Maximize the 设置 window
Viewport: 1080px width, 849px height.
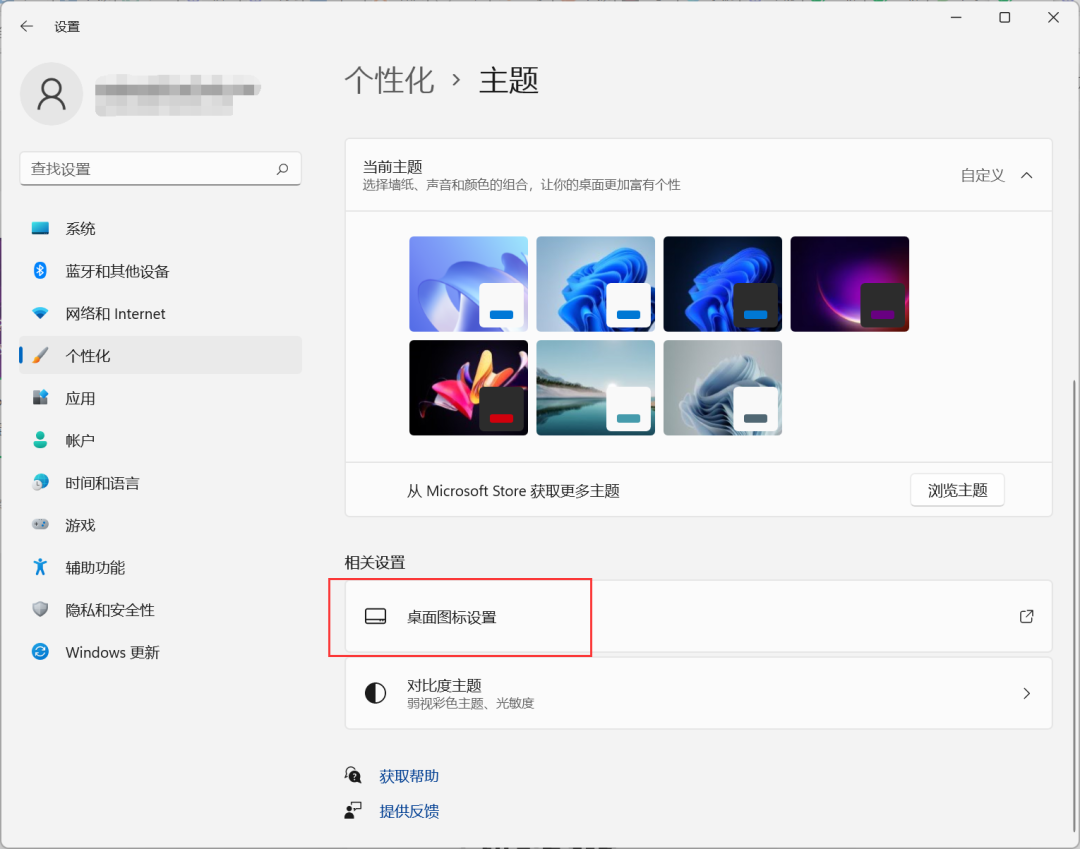point(1005,17)
